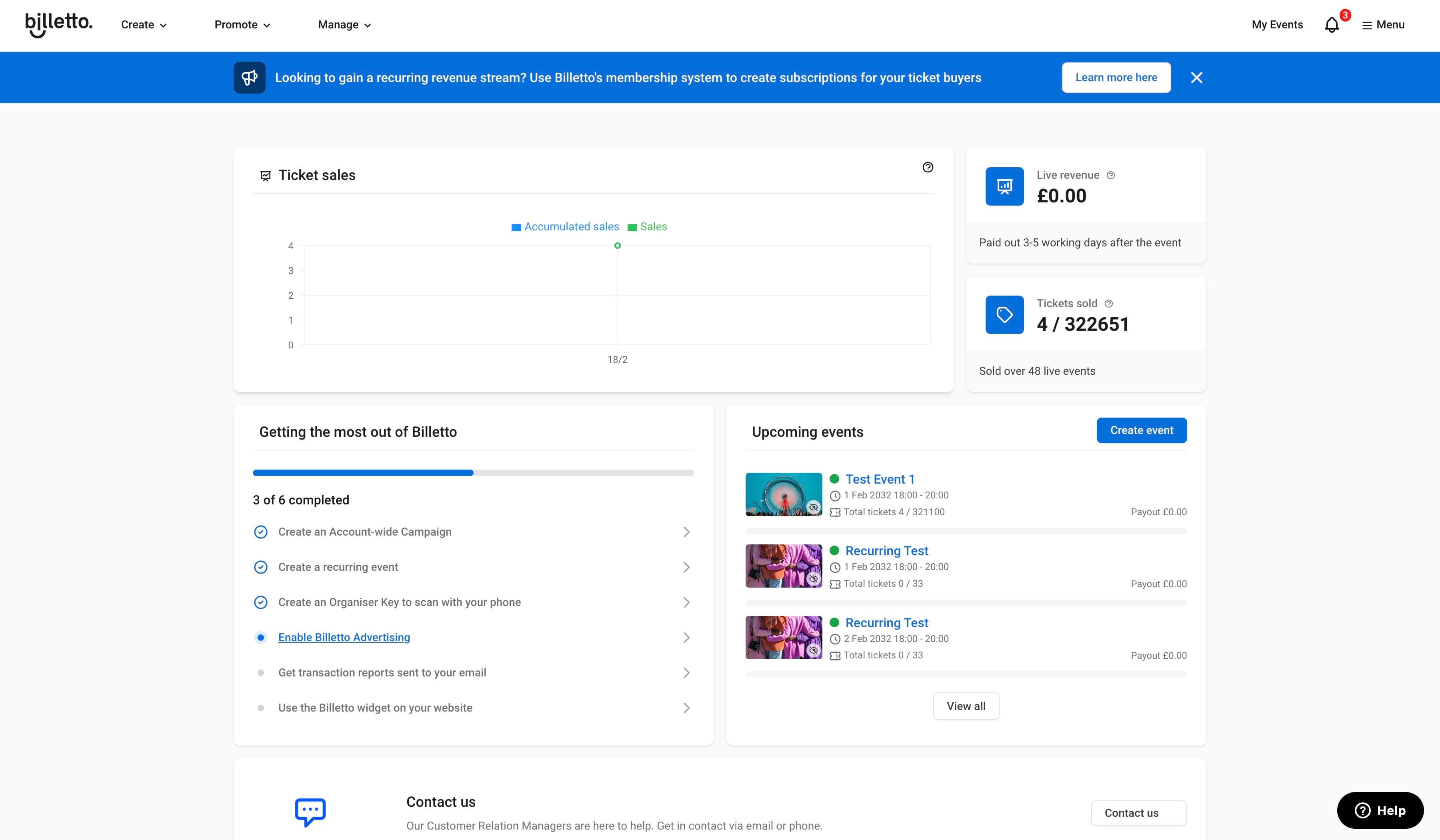
Task: Toggle Accumulated sales legend entry
Action: [x=565, y=227]
